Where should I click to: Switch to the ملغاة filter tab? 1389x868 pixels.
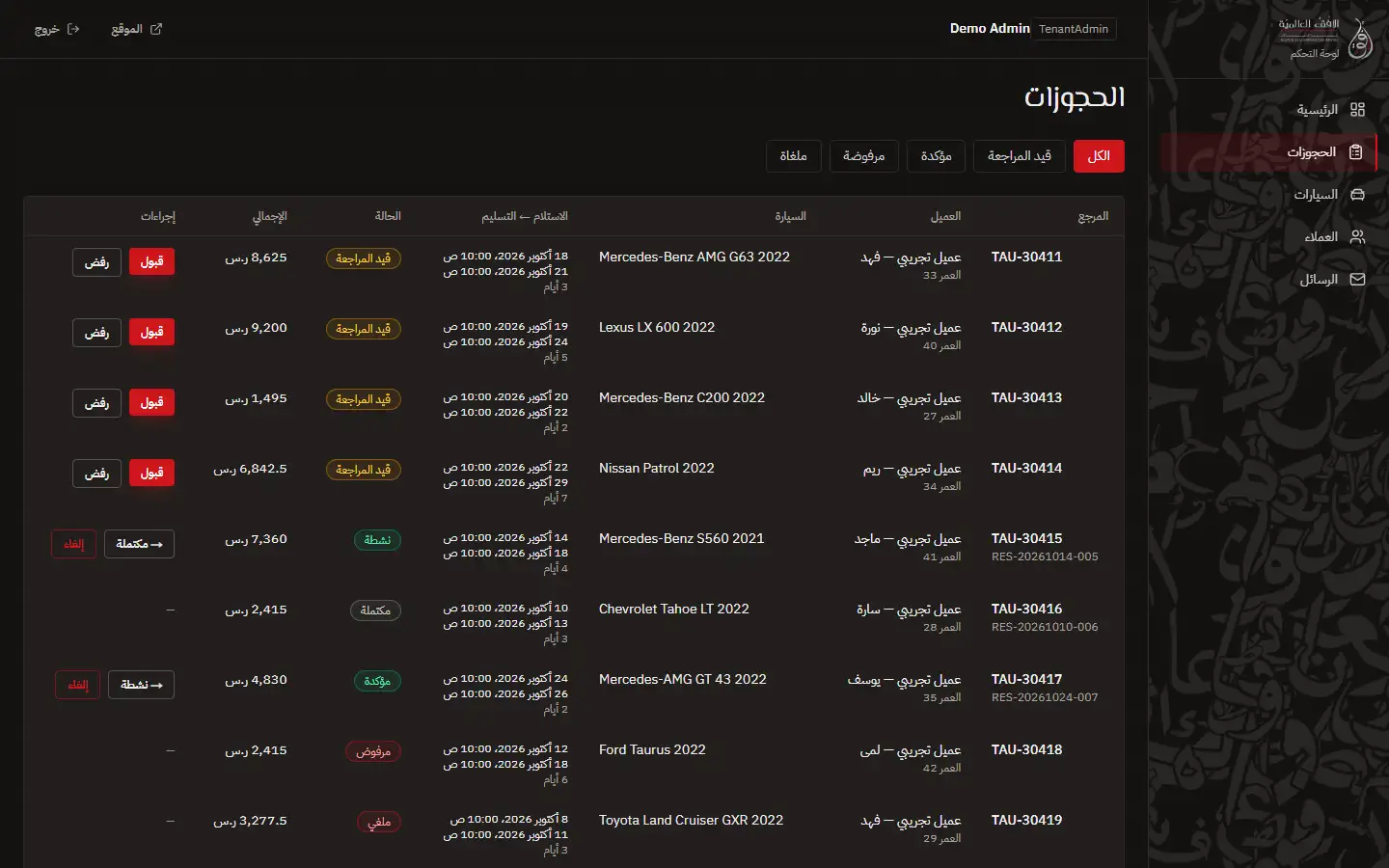pyautogui.click(x=793, y=156)
